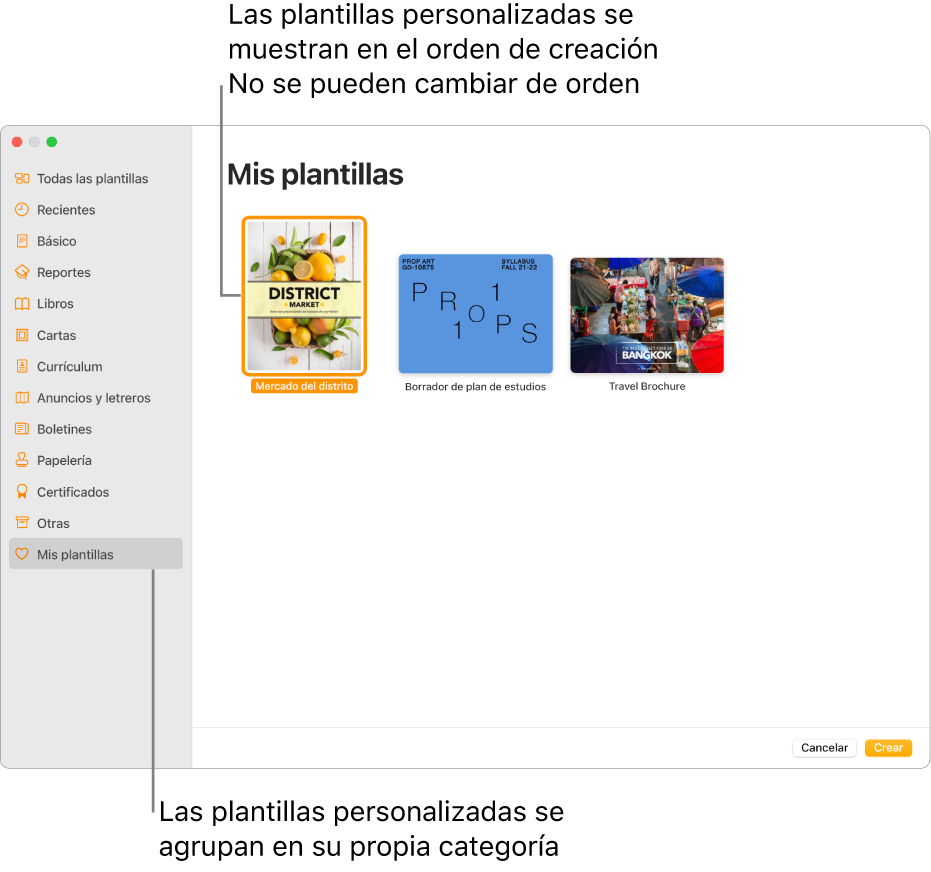Click the Reportes graduation cap icon
Screen dimensions: 931x872
point(22,272)
